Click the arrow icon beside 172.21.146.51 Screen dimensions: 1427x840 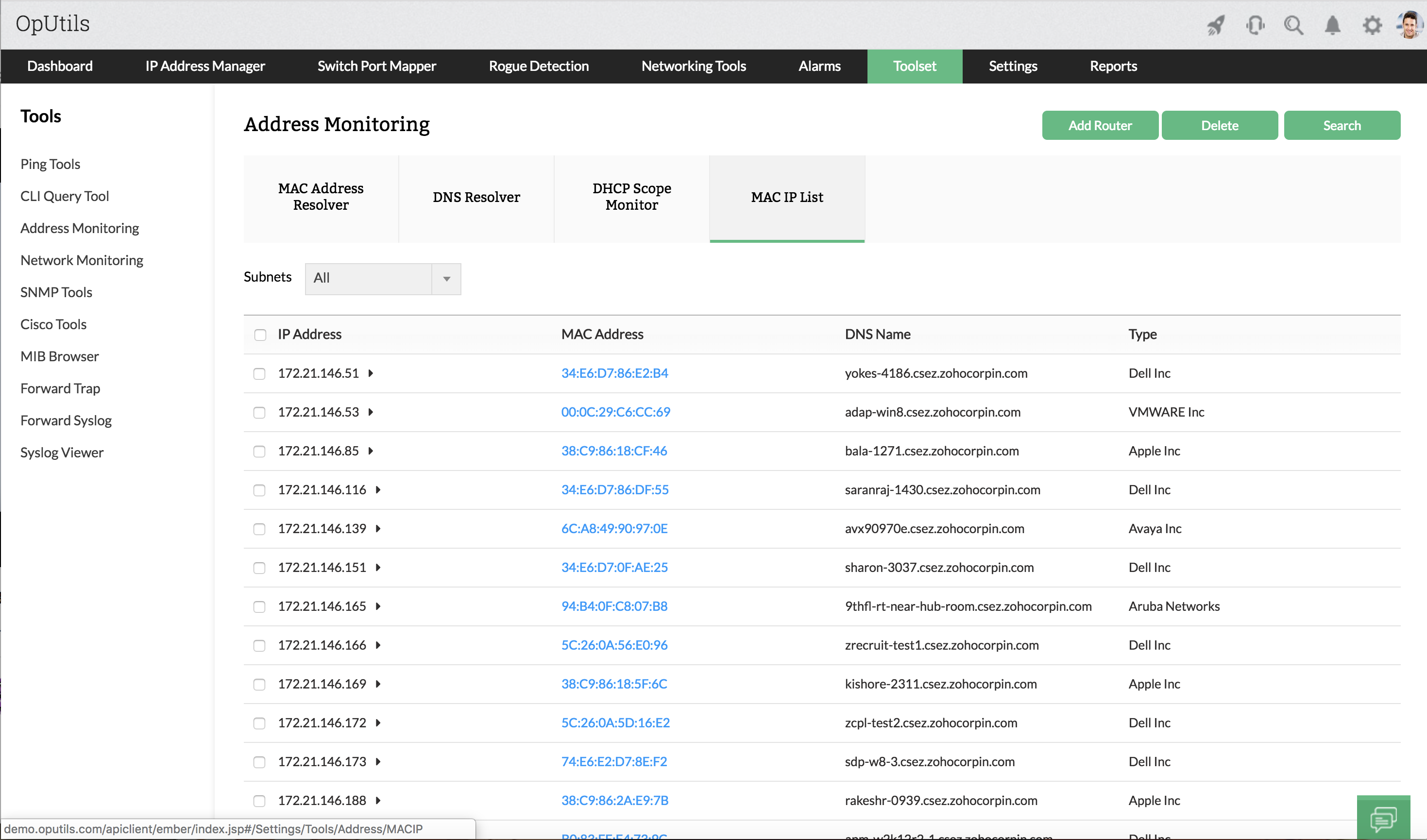[x=371, y=373]
